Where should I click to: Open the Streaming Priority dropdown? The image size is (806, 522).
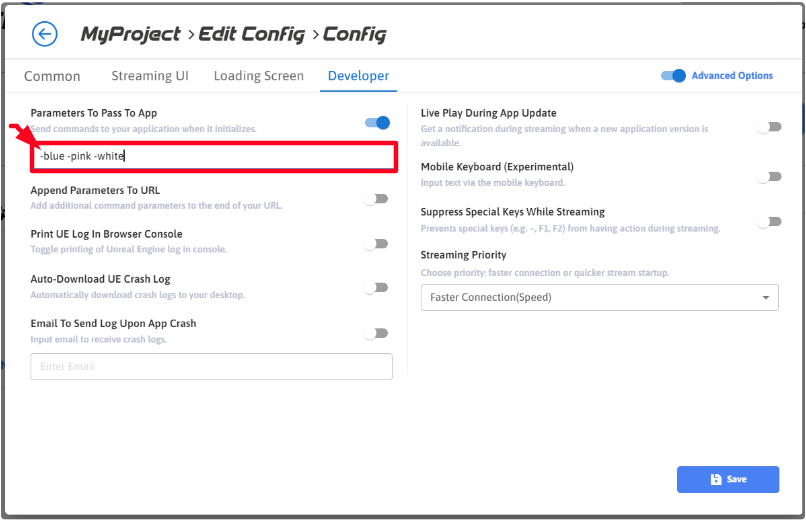tap(598, 297)
